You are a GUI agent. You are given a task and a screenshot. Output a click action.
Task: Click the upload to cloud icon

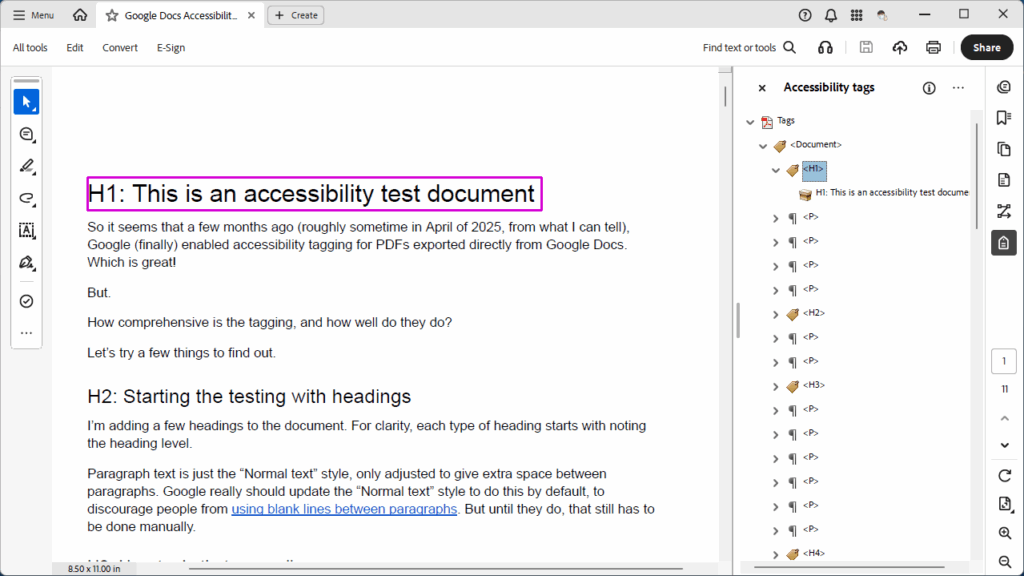900,47
